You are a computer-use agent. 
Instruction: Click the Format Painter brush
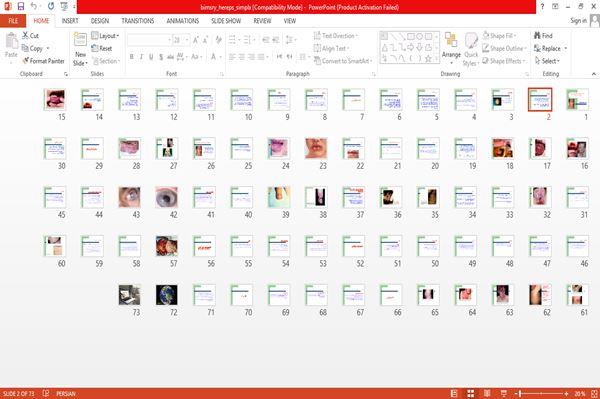26,61
